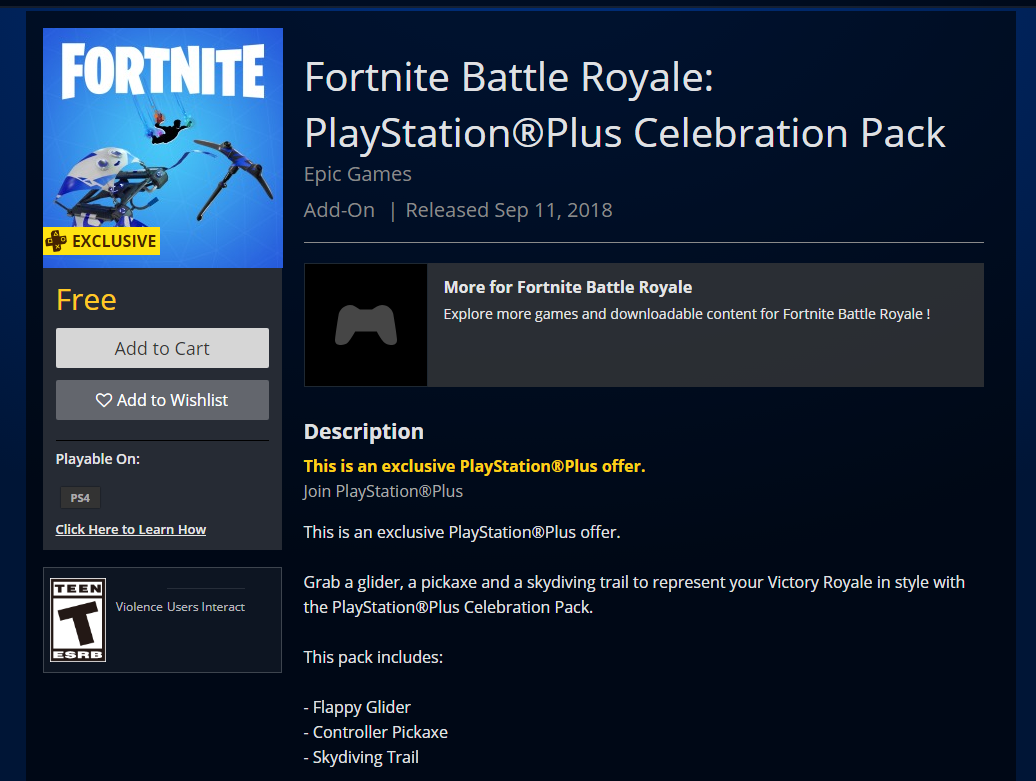Click the Epic Games publisher link

357,174
